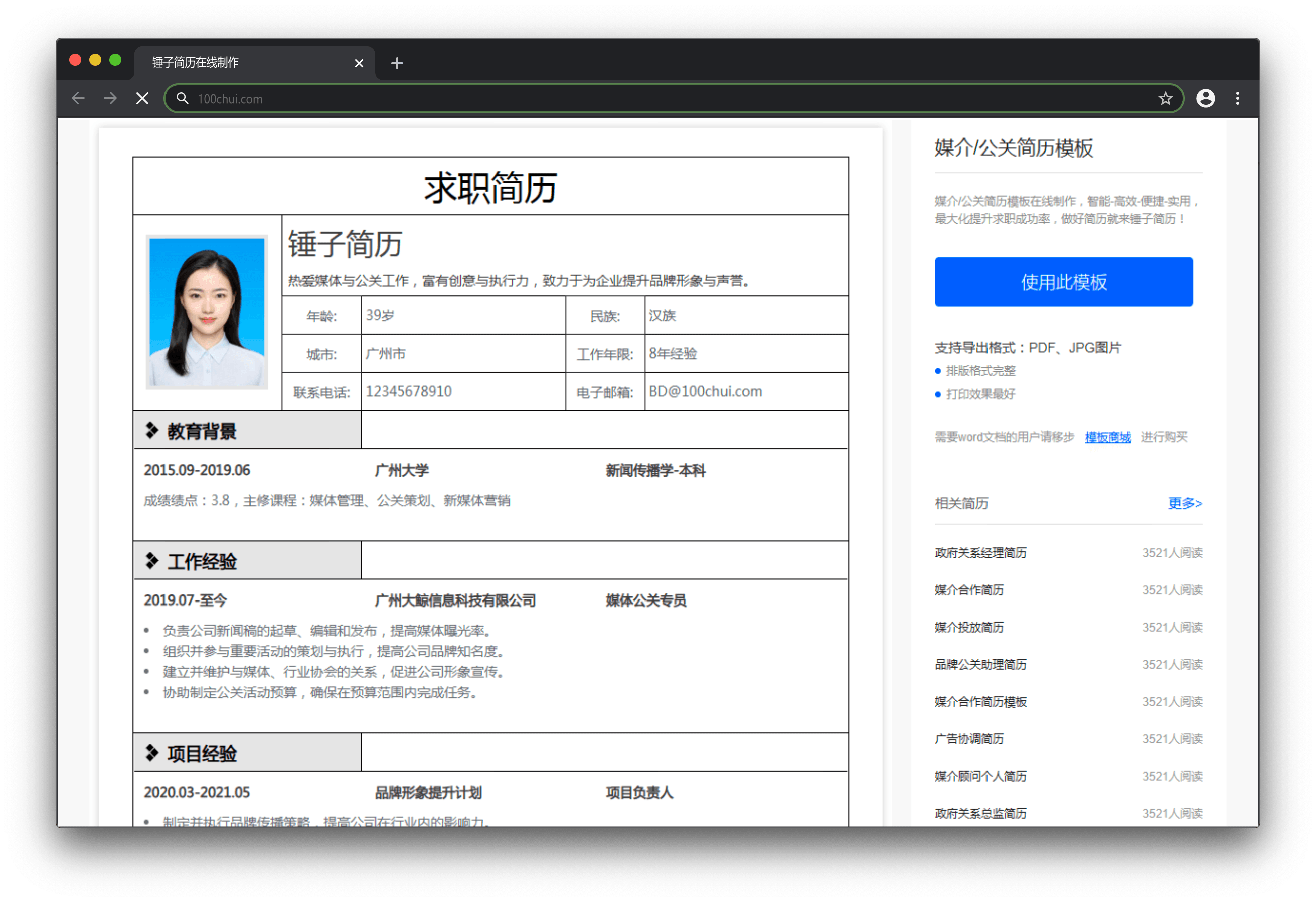Click the 相关简历 heading
This screenshot has width=1316, height=902.
[961, 503]
